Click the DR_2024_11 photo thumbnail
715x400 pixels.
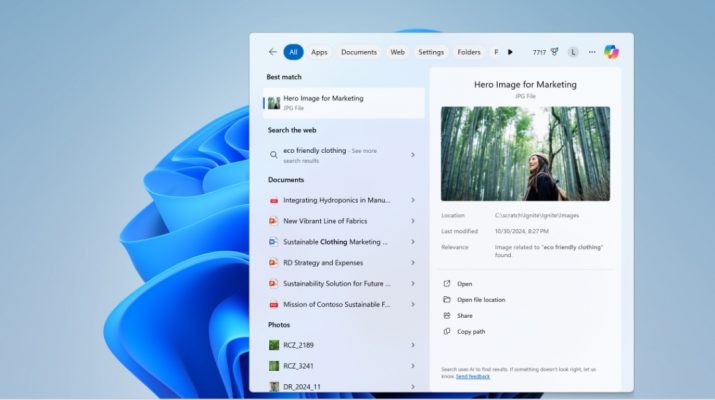point(274,387)
